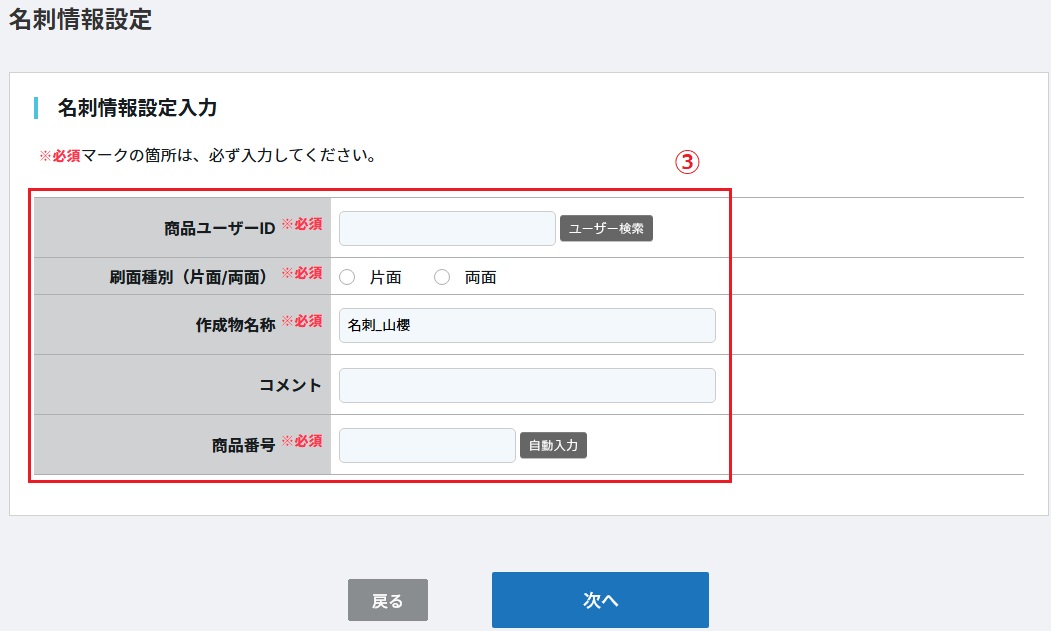
Task: Click the 商品ユーザーID input field
Action: click(447, 229)
